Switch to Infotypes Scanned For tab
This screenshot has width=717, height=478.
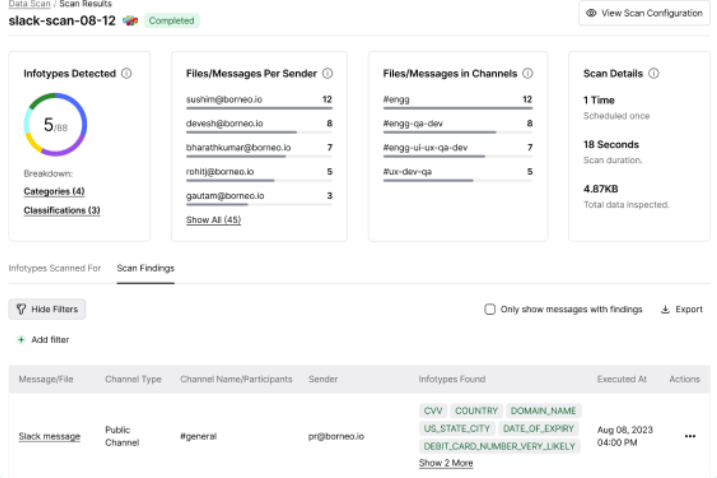click(x=55, y=269)
